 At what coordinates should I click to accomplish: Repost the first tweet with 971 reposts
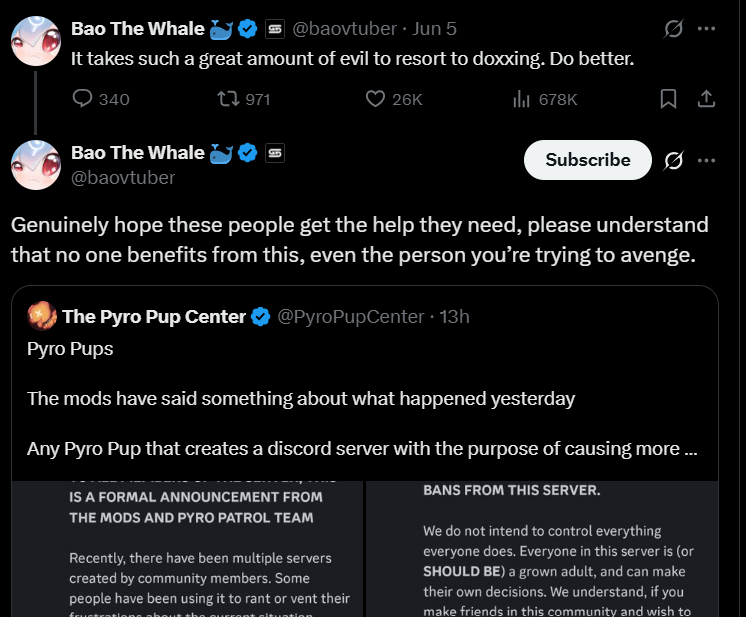[228, 99]
